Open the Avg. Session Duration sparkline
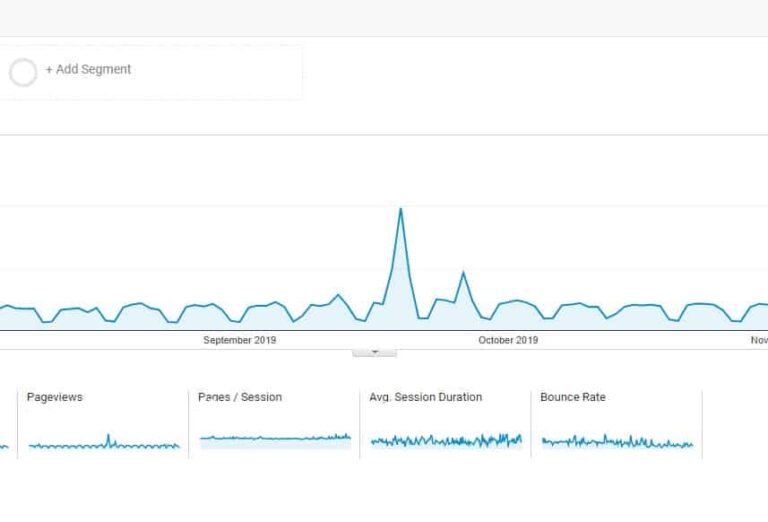Viewport: 768px width, 522px height. point(446,440)
